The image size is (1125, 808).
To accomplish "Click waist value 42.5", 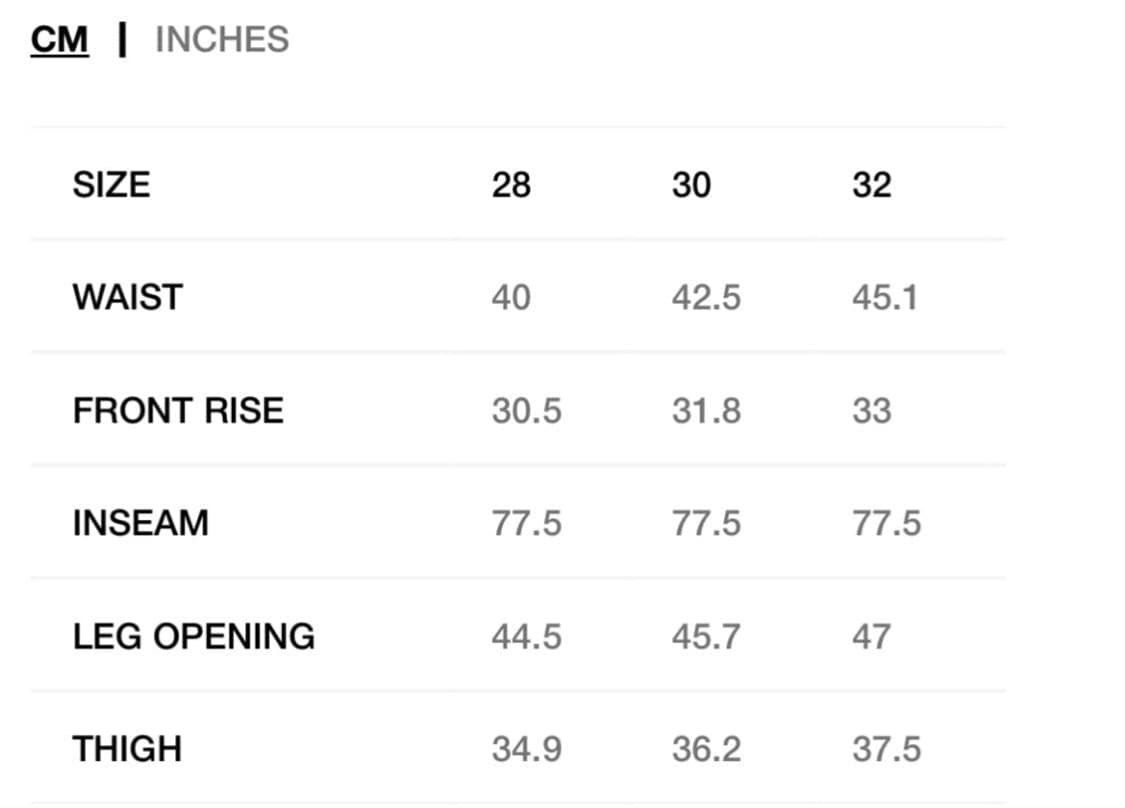I will (706, 298).
